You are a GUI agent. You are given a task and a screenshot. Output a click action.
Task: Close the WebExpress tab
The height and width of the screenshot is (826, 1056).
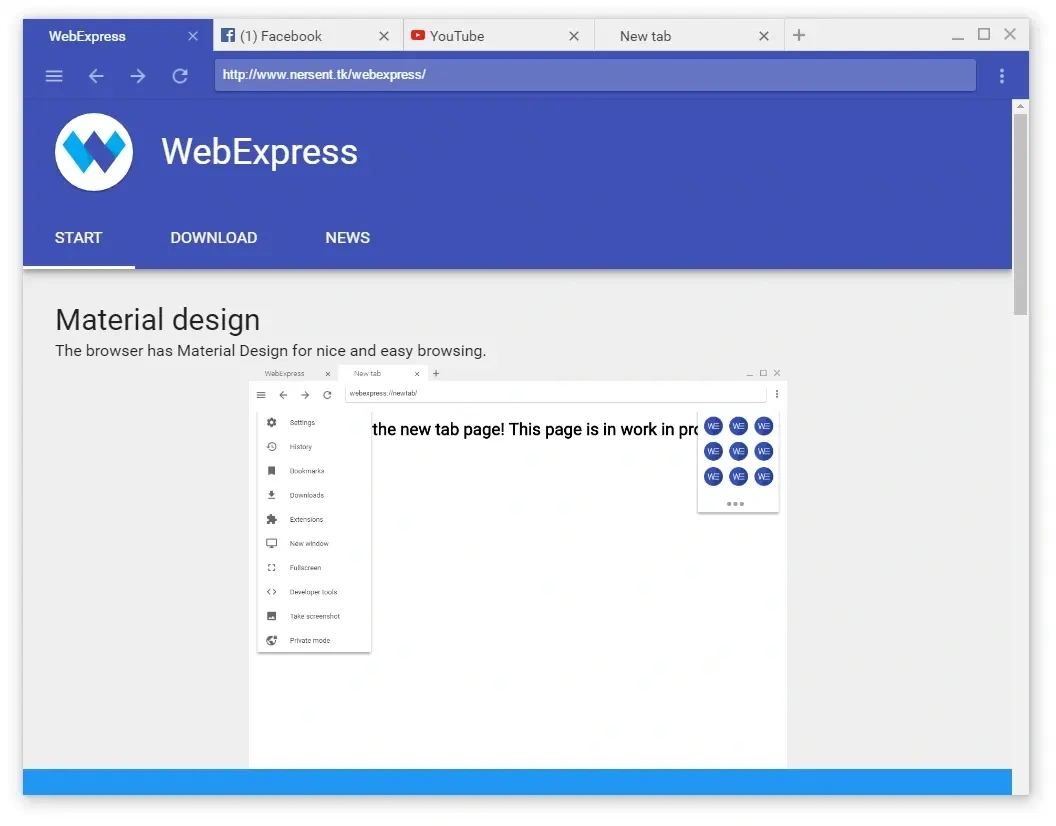(x=193, y=36)
